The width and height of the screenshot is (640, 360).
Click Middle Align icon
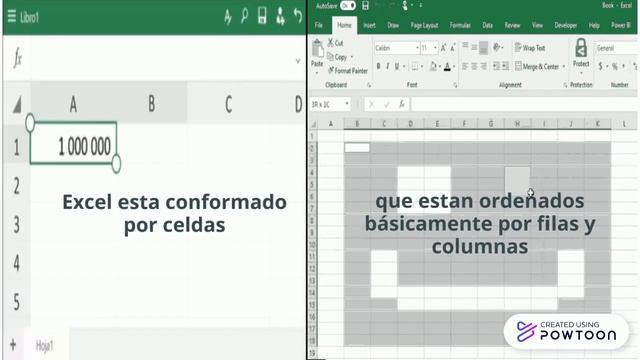[x=474, y=47]
